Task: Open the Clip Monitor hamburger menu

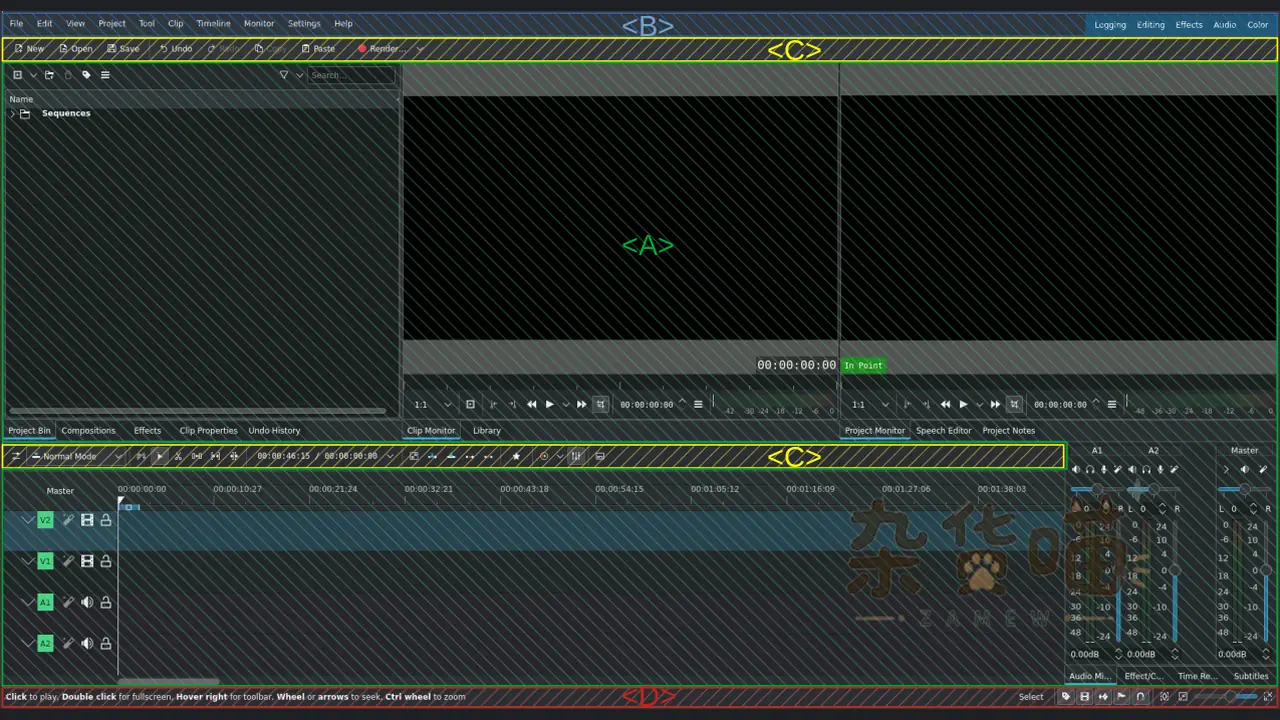Action: pyautogui.click(x=698, y=404)
